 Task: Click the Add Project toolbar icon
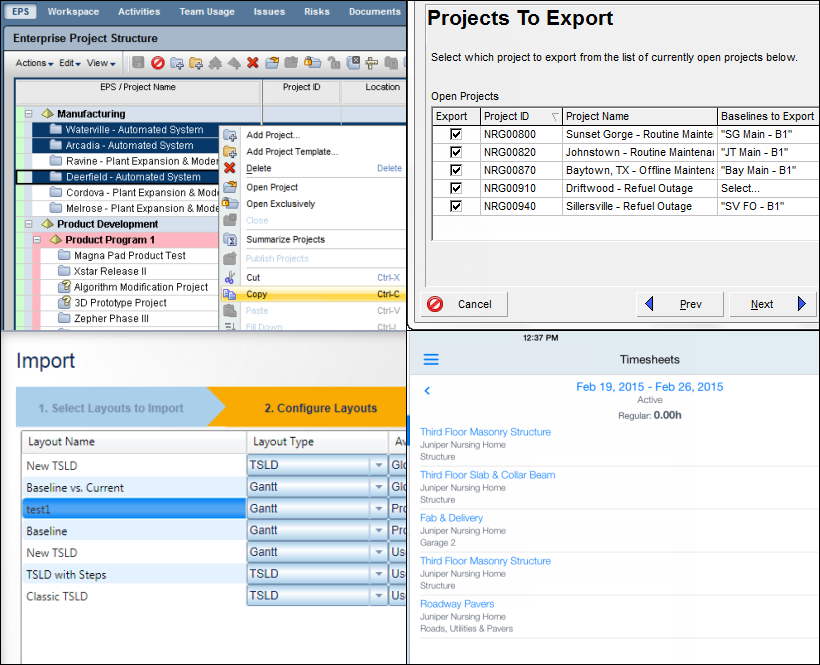(x=179, y=62)
